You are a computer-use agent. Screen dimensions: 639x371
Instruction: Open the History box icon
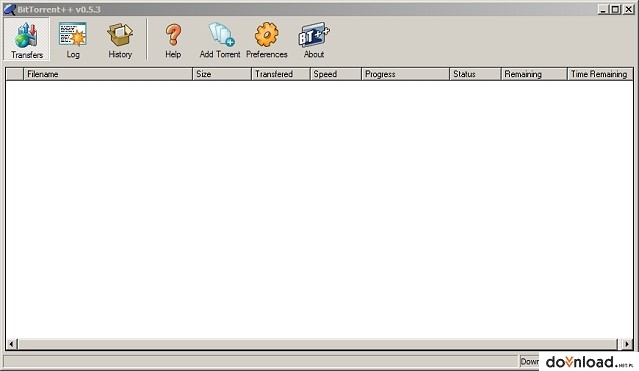[120, 35]
